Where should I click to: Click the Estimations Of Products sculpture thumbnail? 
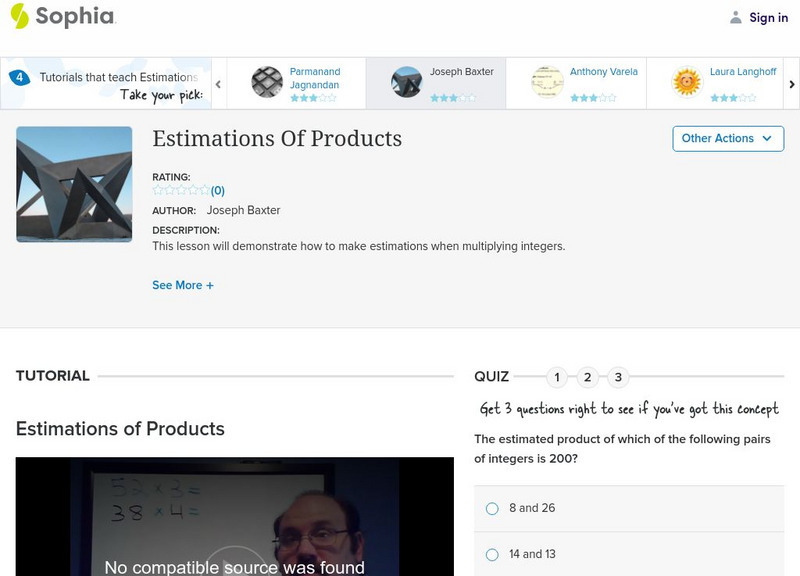coord(74,184)
